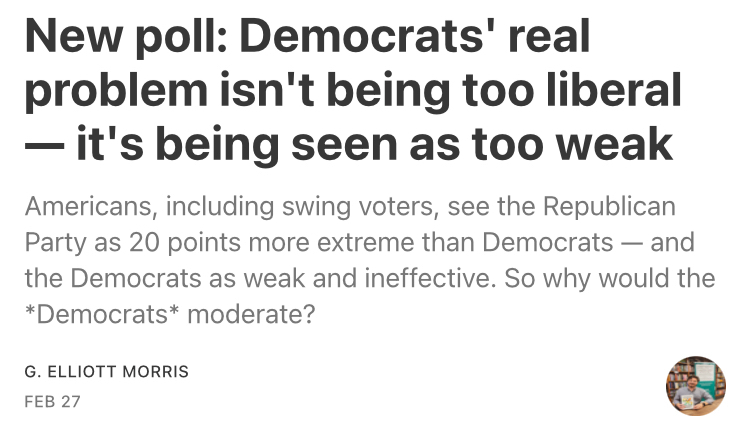Click the word "Americans" starting the subtitle
750x433 pixels.
point(90,206)
